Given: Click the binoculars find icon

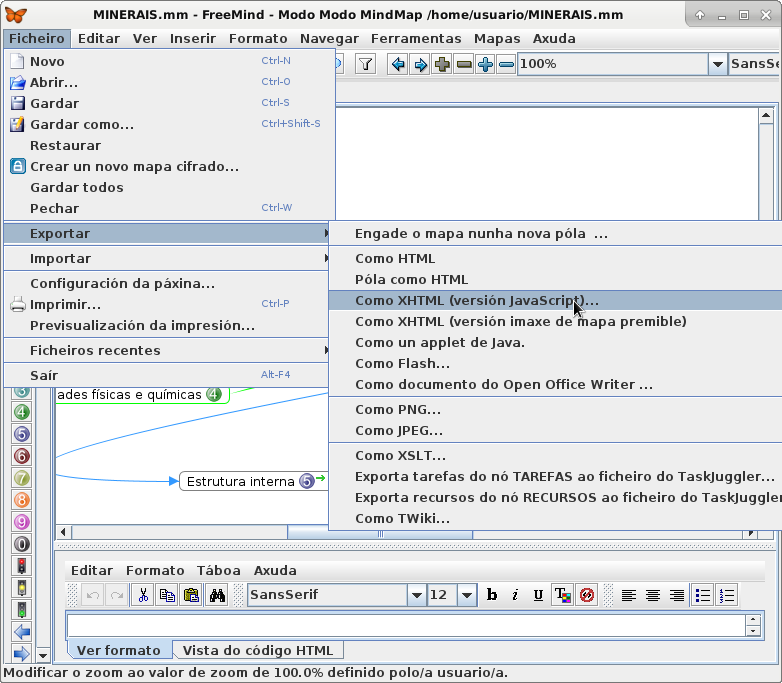Looking at the screenshot, I should point(217,595).
